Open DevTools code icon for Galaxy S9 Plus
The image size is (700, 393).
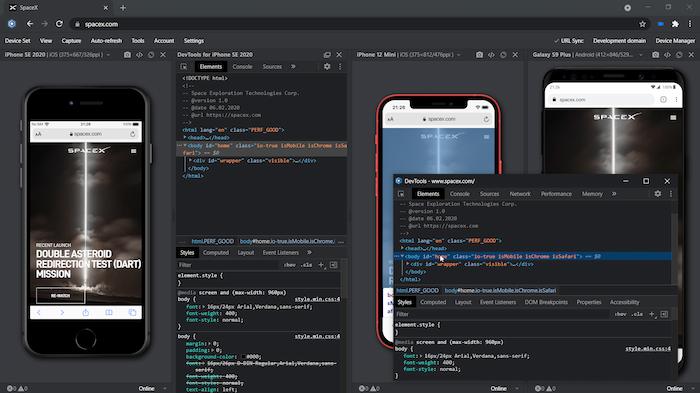tap(667, 54)
